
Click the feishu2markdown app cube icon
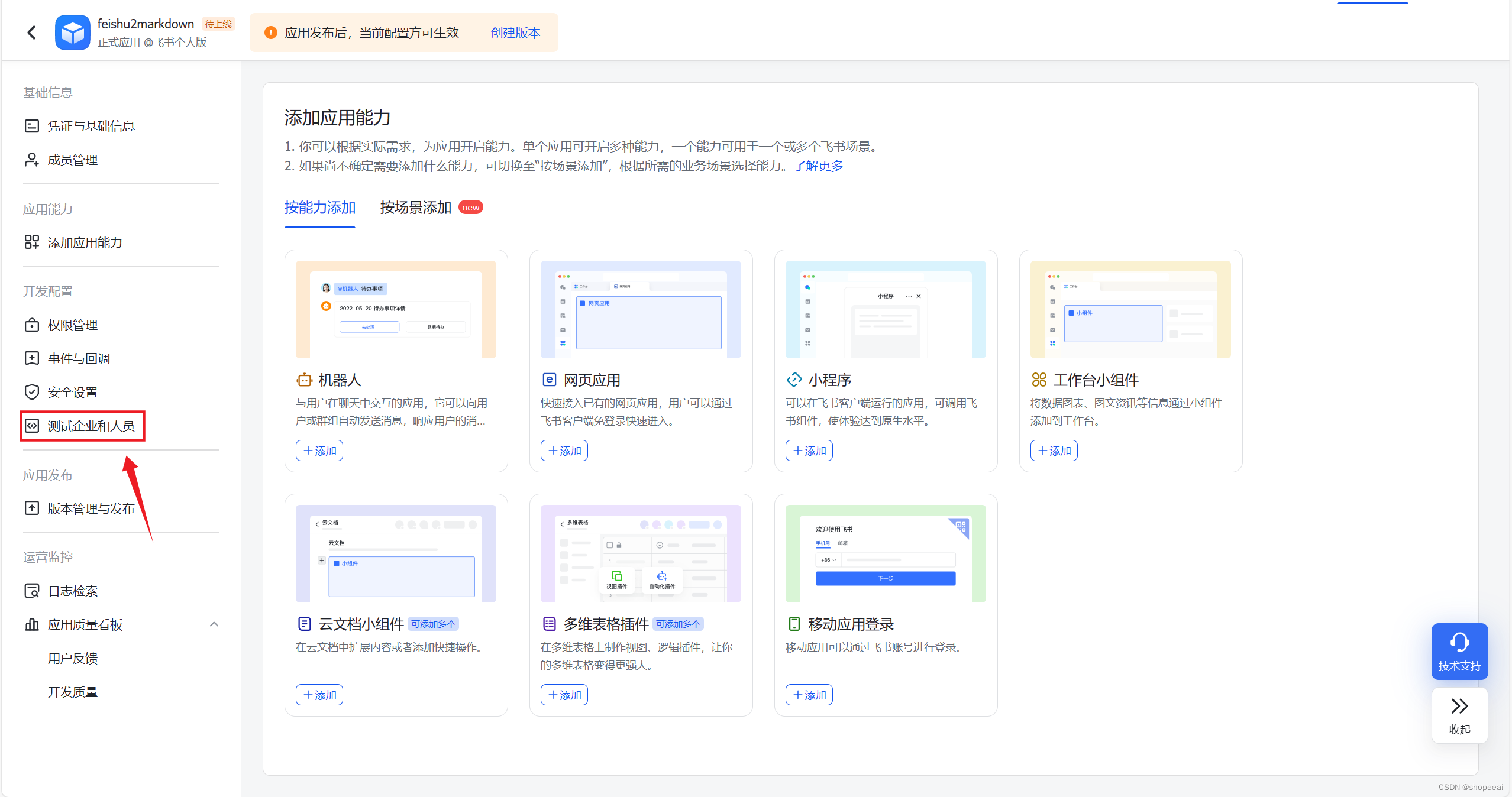(x=72, y=33)
